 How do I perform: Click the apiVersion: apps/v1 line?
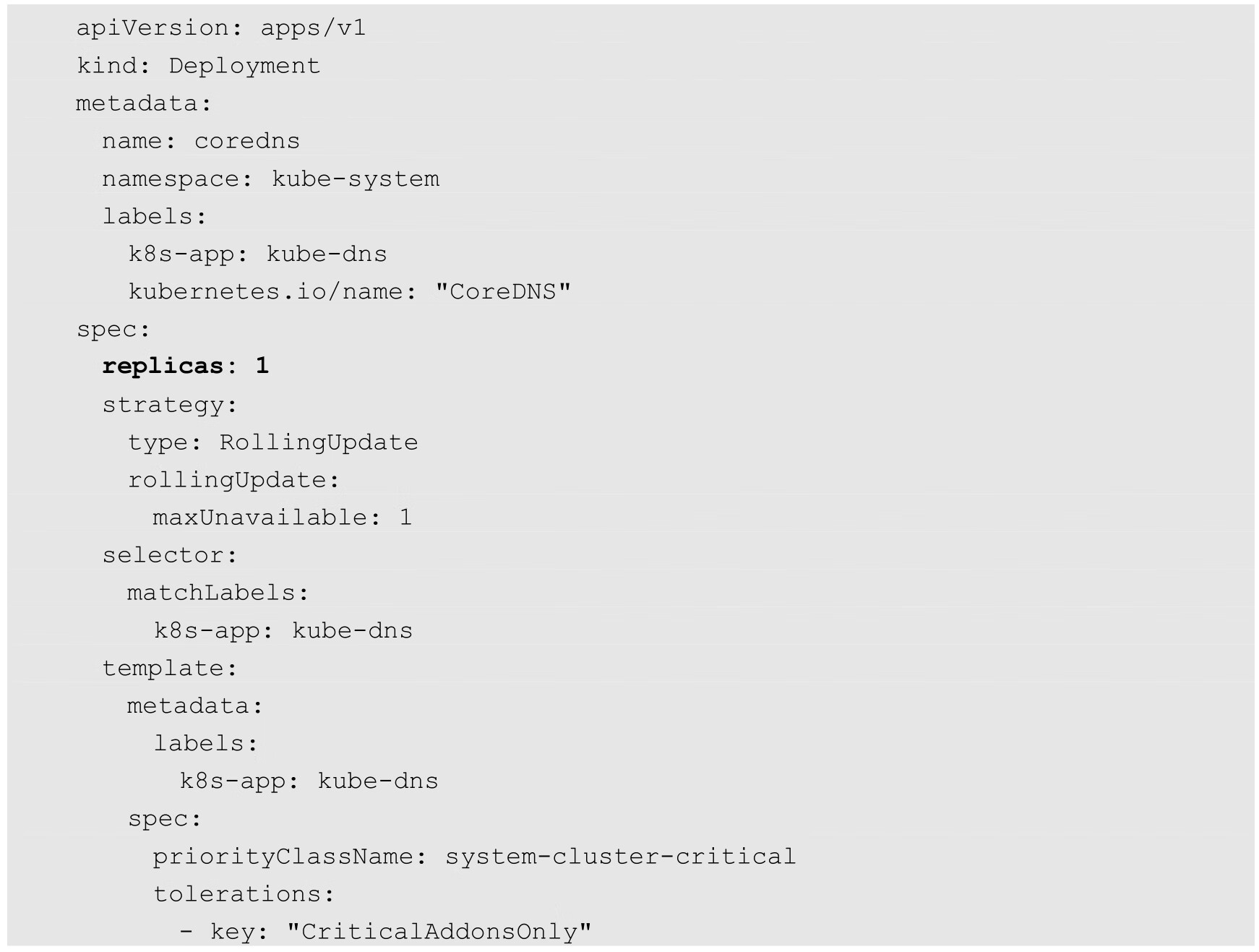pyautogui.click(x=220, y=28)
